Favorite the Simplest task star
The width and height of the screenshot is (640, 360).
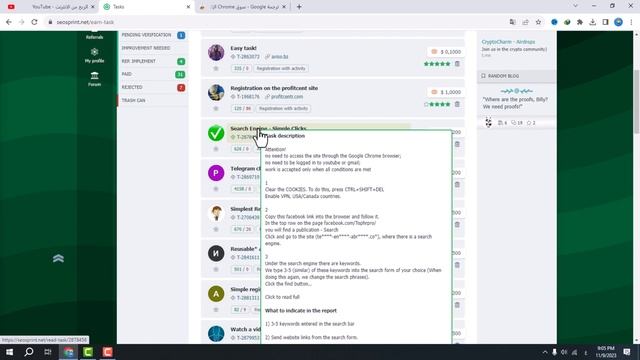coord(216,229)
